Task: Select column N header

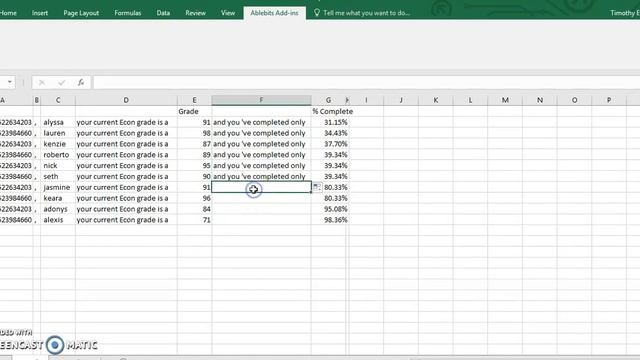Action: 540,100
